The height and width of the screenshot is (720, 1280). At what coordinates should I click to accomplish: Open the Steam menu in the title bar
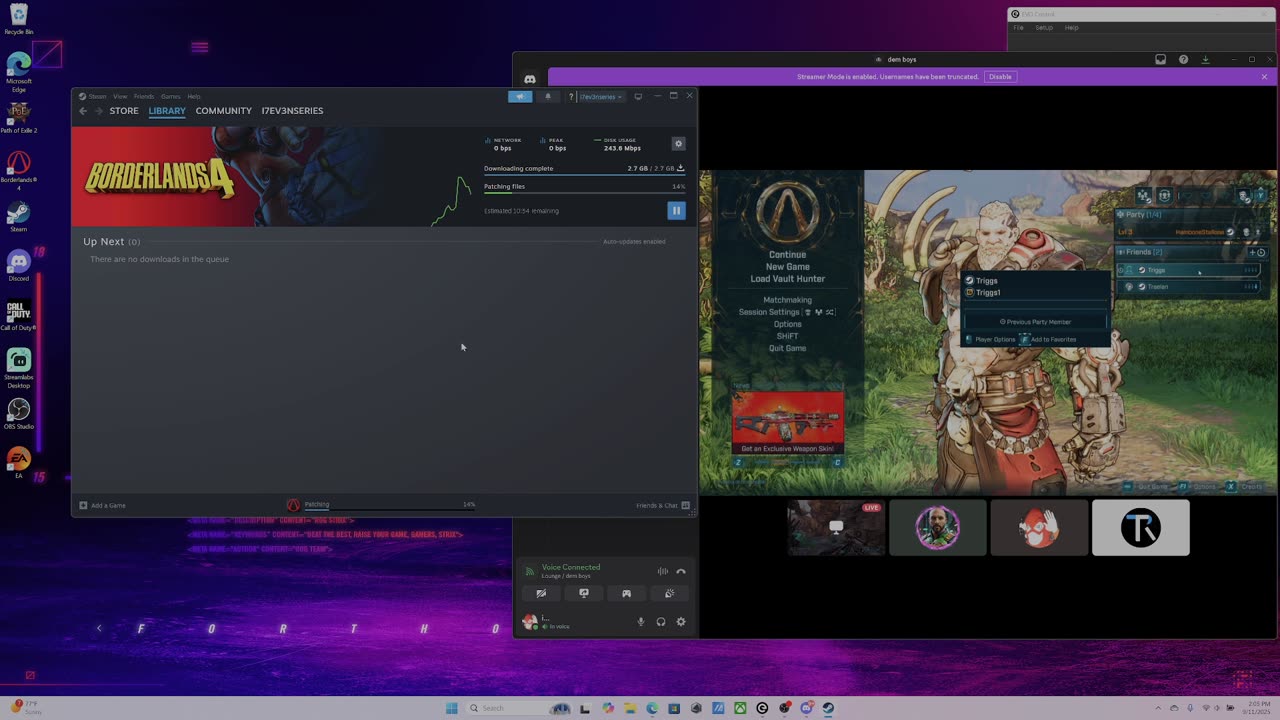click(x=97, y=97)
